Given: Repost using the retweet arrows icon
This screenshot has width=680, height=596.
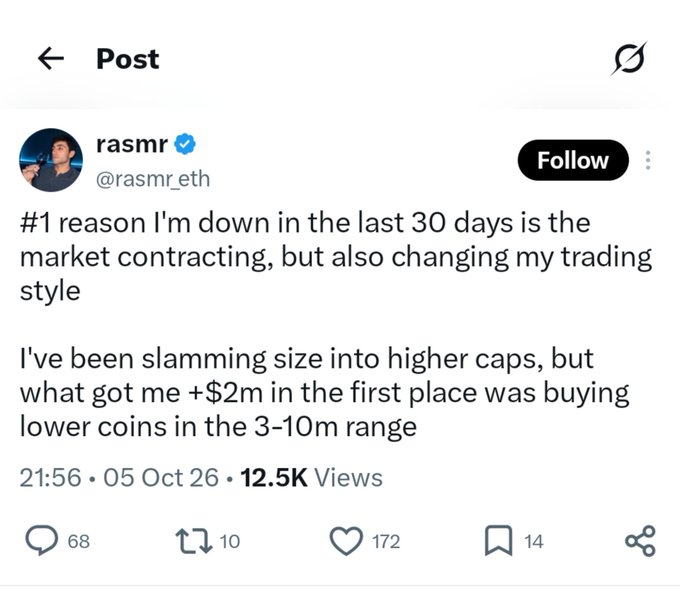Looking at the screenshot, I should coord(194,540).
